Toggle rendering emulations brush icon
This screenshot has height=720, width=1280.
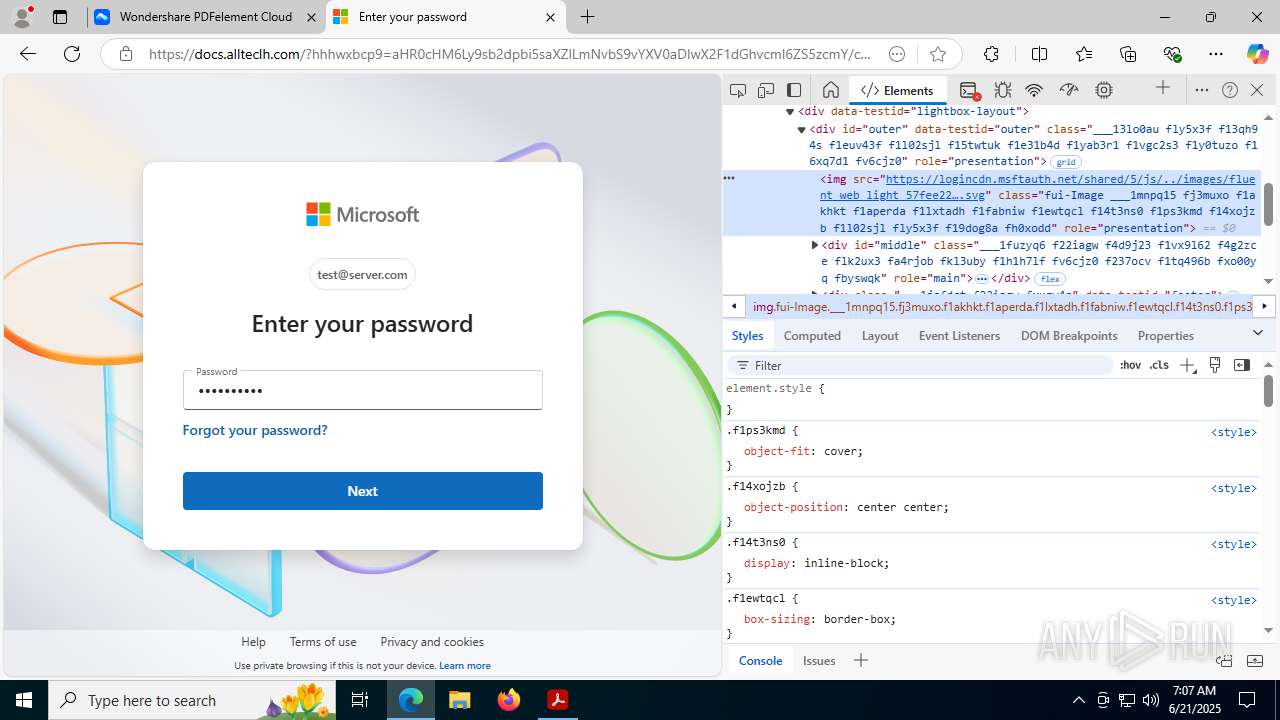(x=1215, y=365)
